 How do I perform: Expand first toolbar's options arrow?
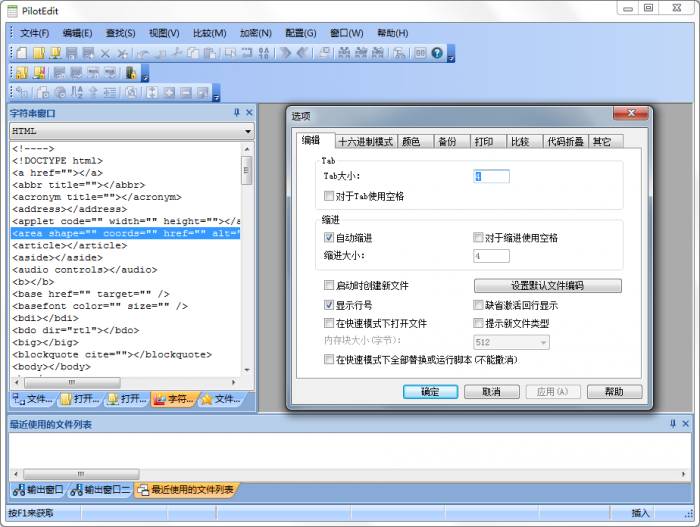click(451, 54)
